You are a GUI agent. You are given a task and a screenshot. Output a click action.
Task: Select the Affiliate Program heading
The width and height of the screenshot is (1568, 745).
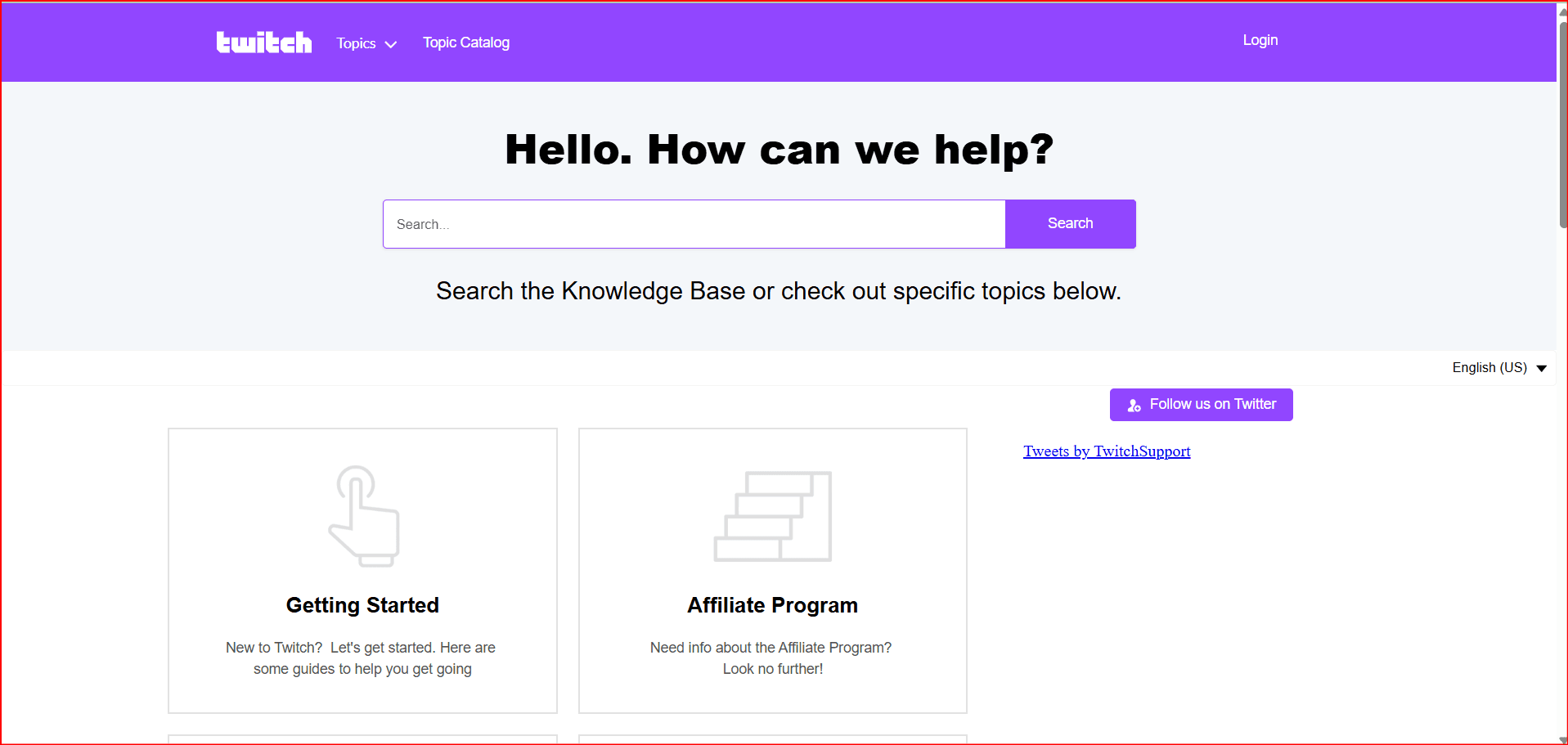(772, 605)
